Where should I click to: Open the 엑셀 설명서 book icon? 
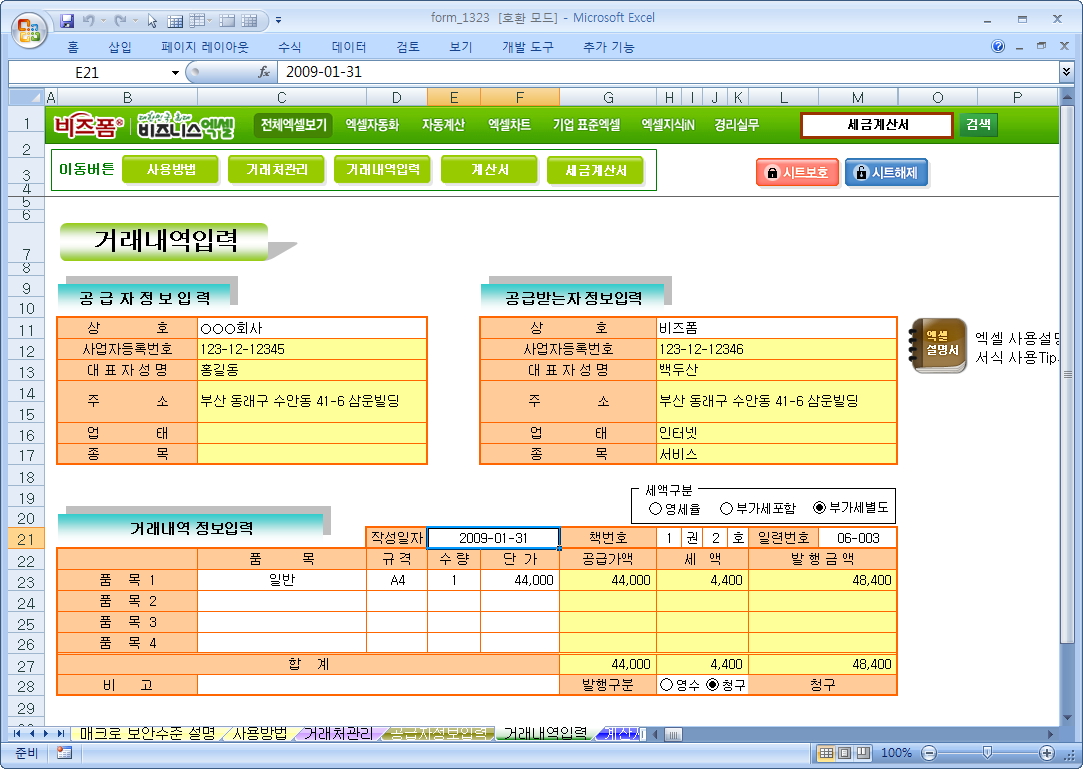tap(938, 345)
